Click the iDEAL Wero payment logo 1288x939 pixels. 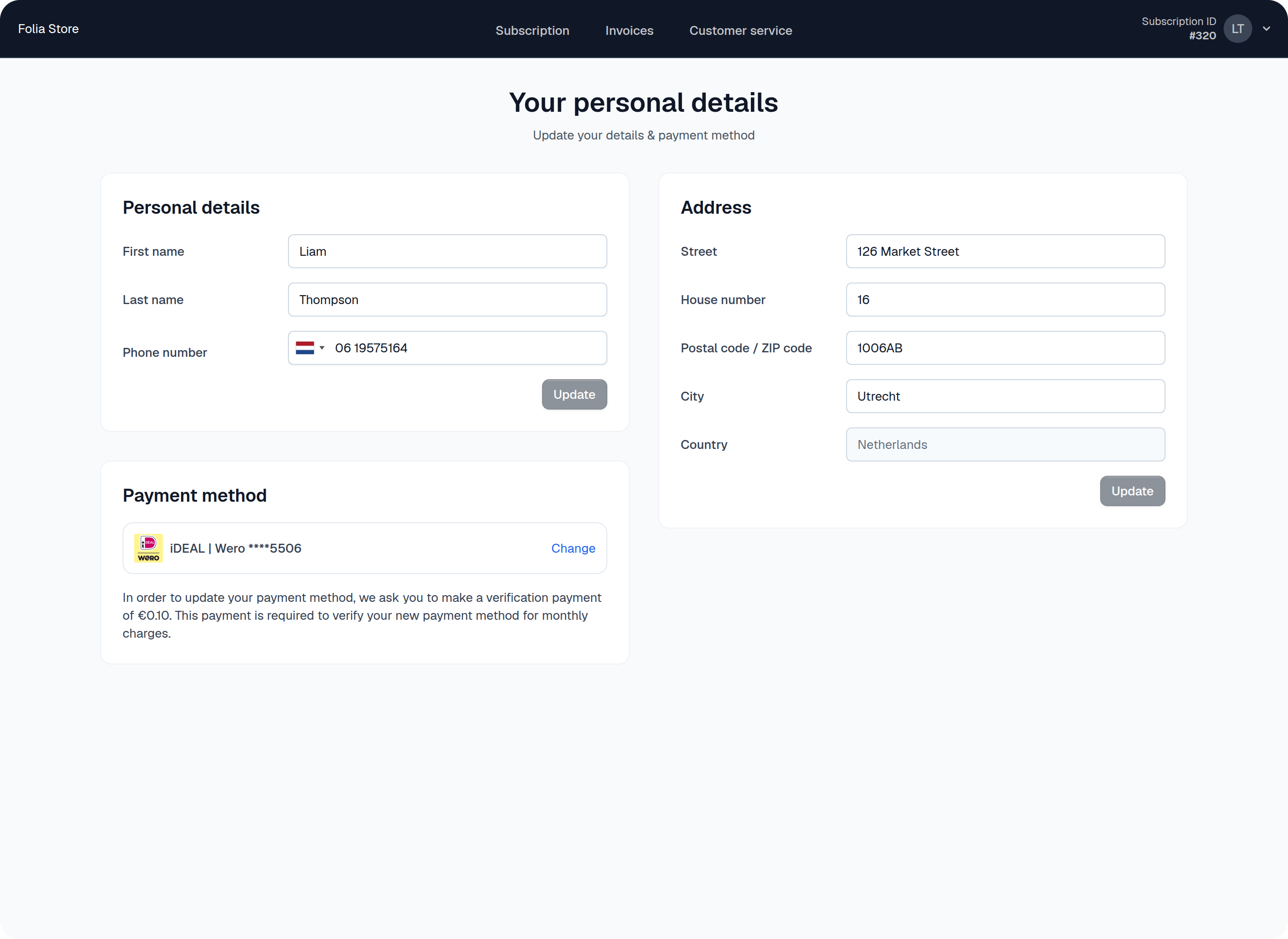coord(148,548)
